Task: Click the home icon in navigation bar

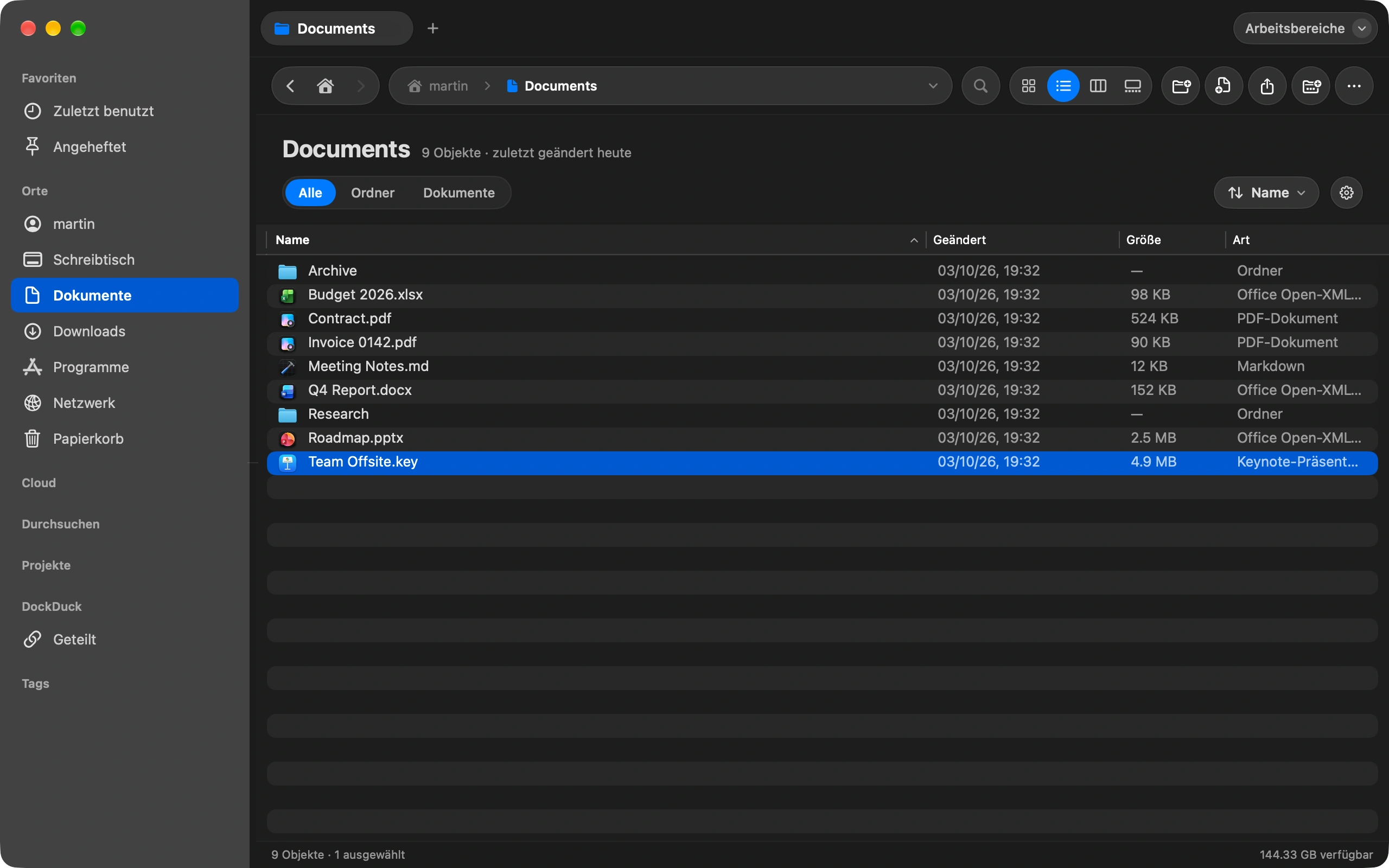Action: 326,86
